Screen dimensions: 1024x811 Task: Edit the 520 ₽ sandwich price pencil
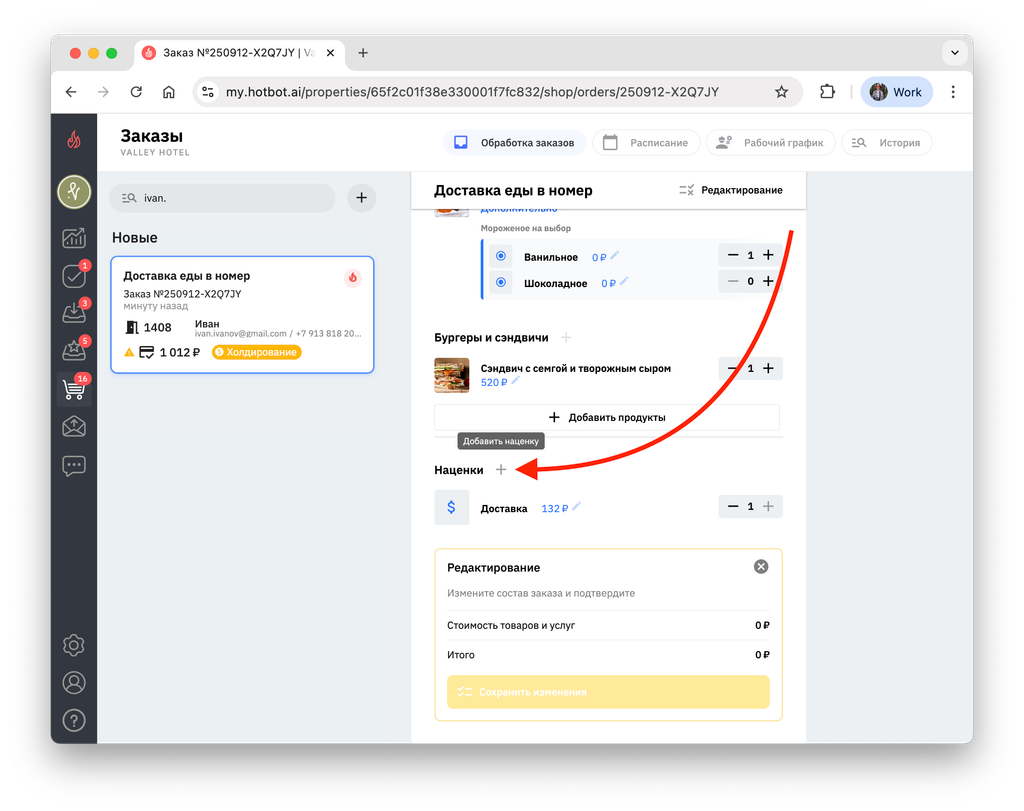515,381
